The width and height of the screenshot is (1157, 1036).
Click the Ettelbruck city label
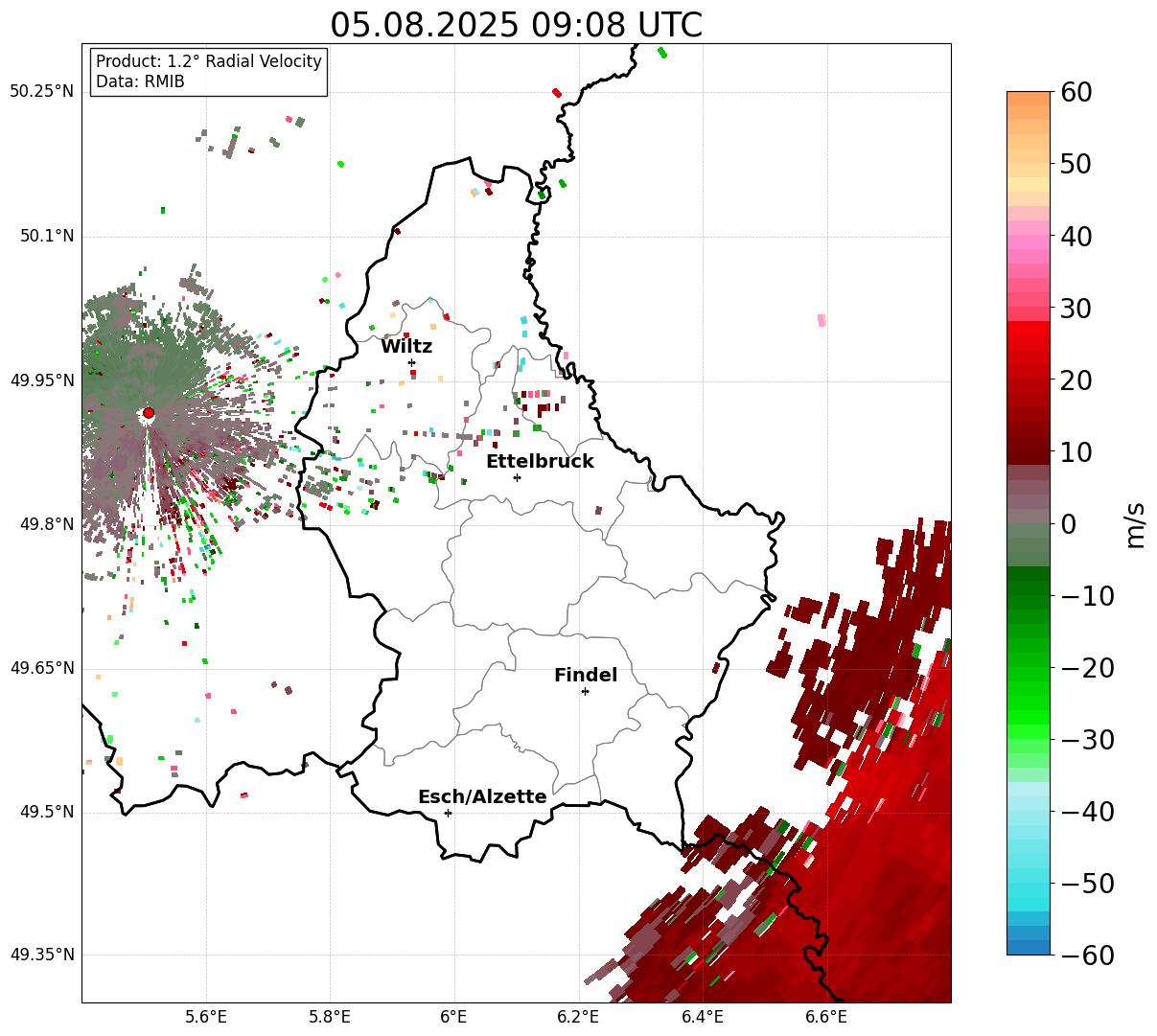tap(540, 461)
